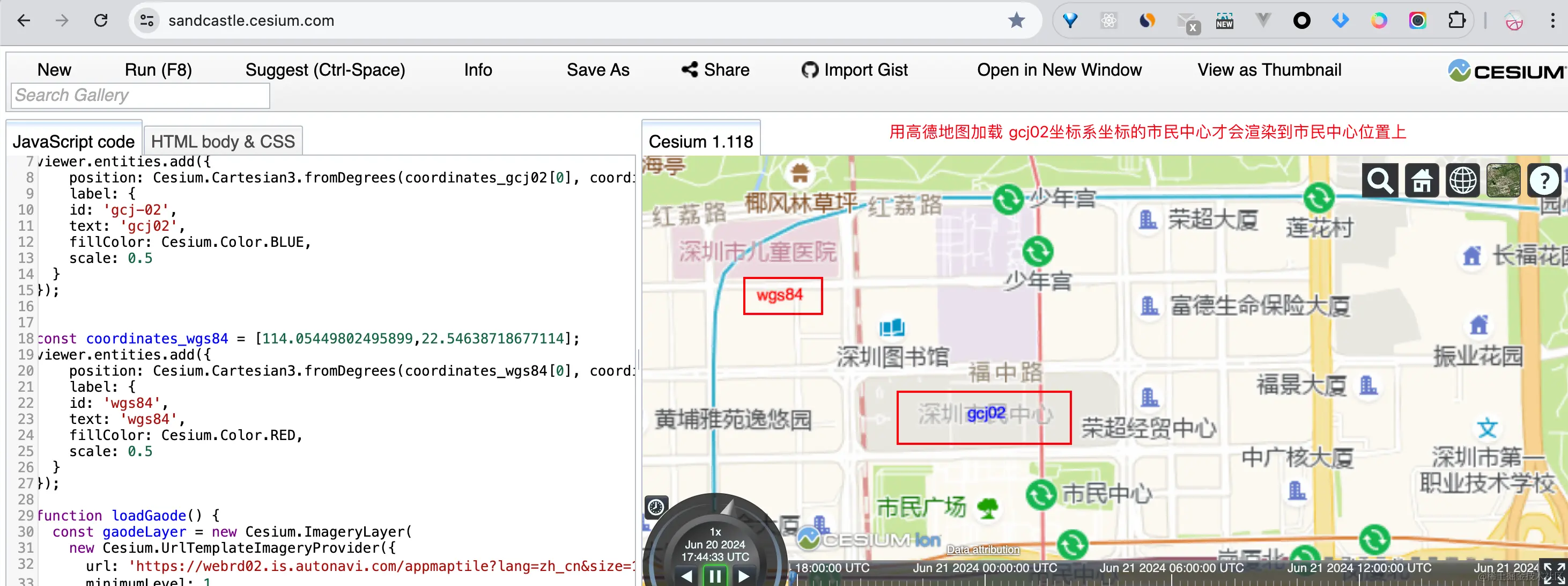Open the browser Extensions puzzle icon
The height and width of the screenshot is (586, 1568).
pos(1456,21)
